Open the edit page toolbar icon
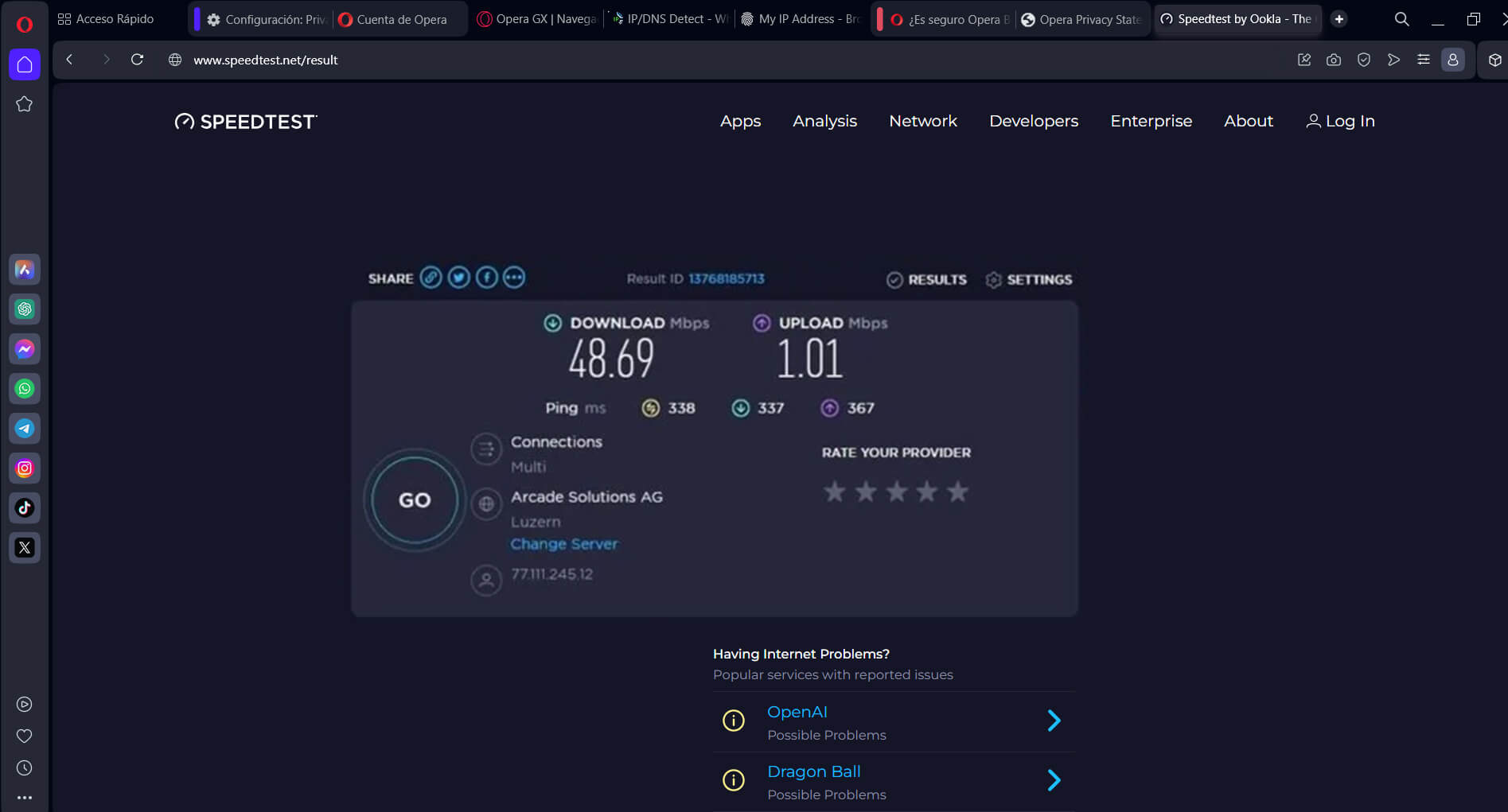1508x812 pixels. pyautogui.click(x=1304, y=60)
